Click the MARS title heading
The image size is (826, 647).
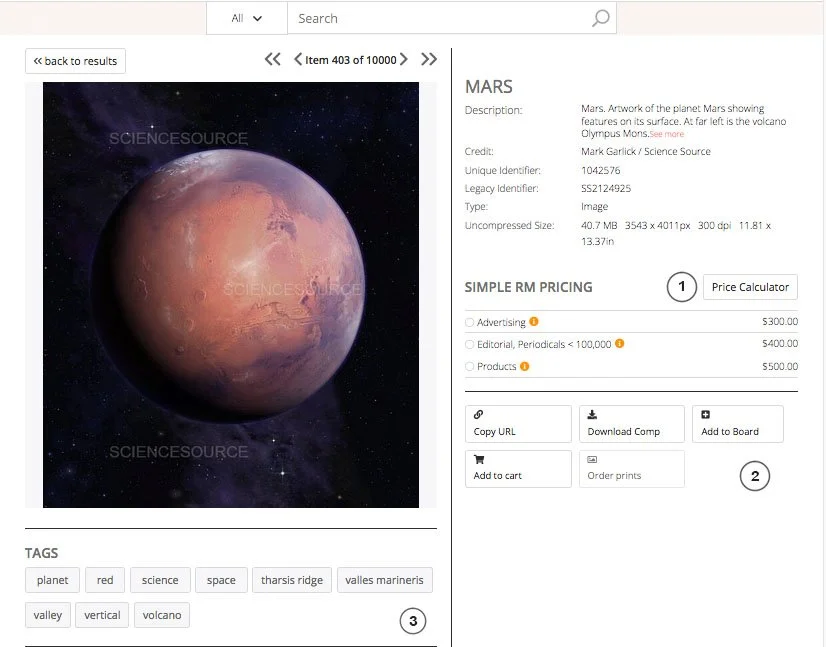(x=488, y=86)
